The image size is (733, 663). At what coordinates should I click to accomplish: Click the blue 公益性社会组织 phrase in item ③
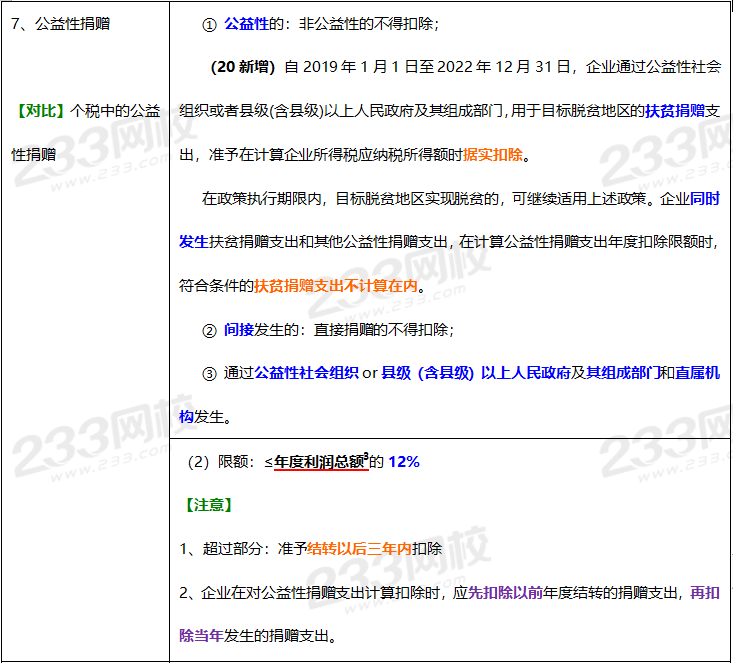pyautogui.click(x=306, y=373)
